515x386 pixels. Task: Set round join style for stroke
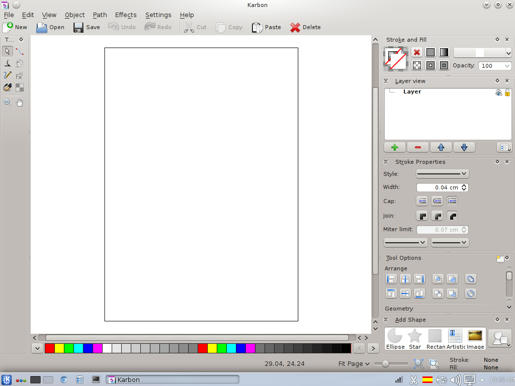(437, 216)
